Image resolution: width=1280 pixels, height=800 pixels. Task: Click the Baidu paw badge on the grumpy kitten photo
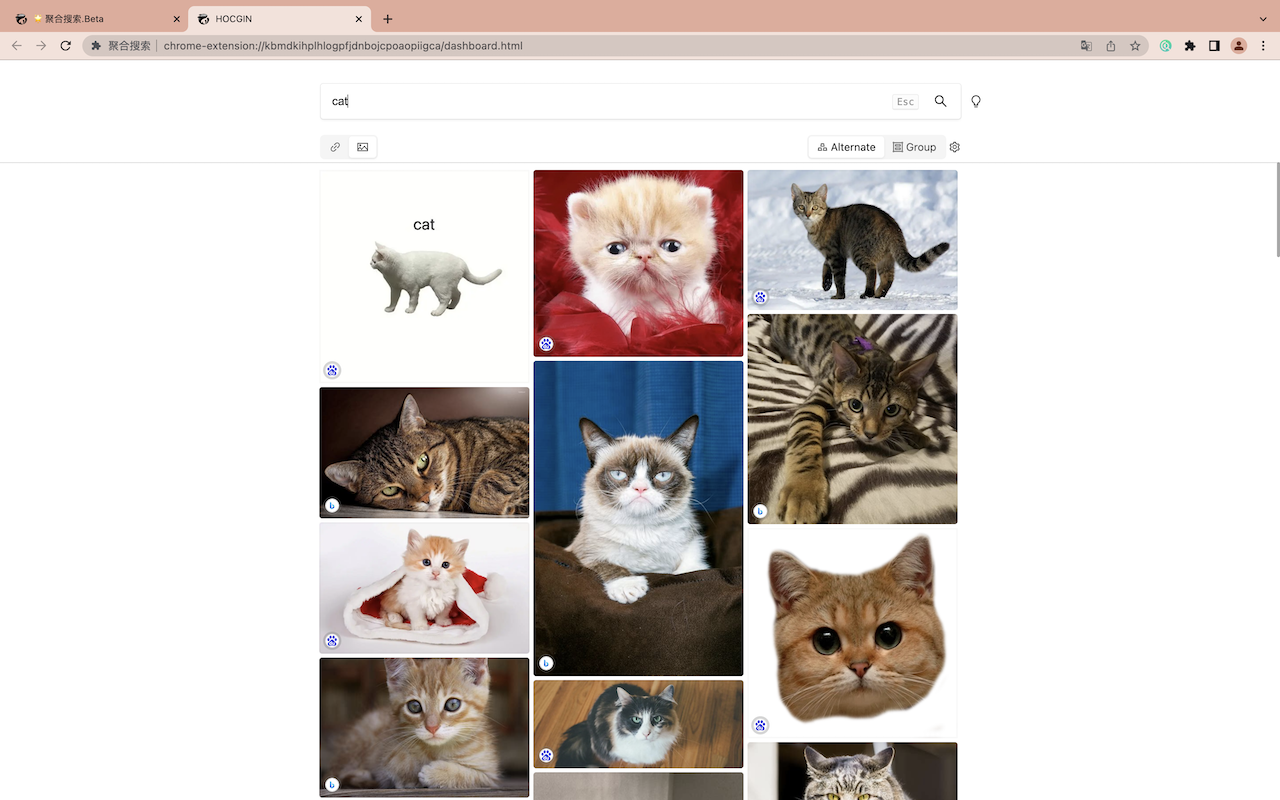pyautogui.click(x=546, y=343)
